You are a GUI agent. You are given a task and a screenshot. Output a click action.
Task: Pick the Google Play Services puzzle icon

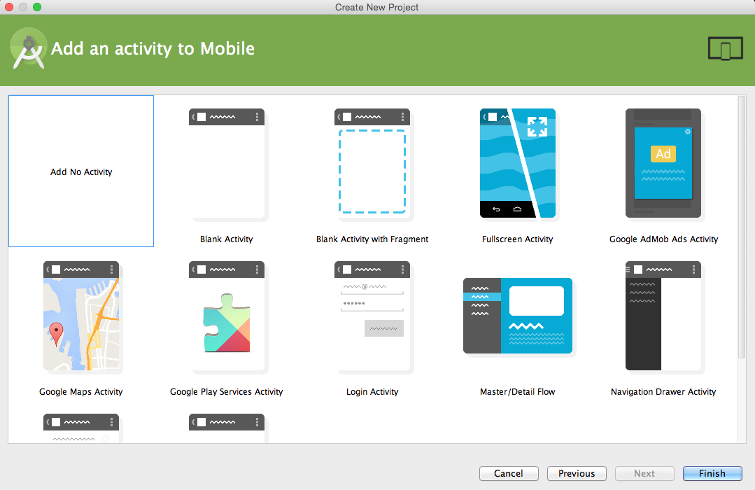(x=227, y=322)
